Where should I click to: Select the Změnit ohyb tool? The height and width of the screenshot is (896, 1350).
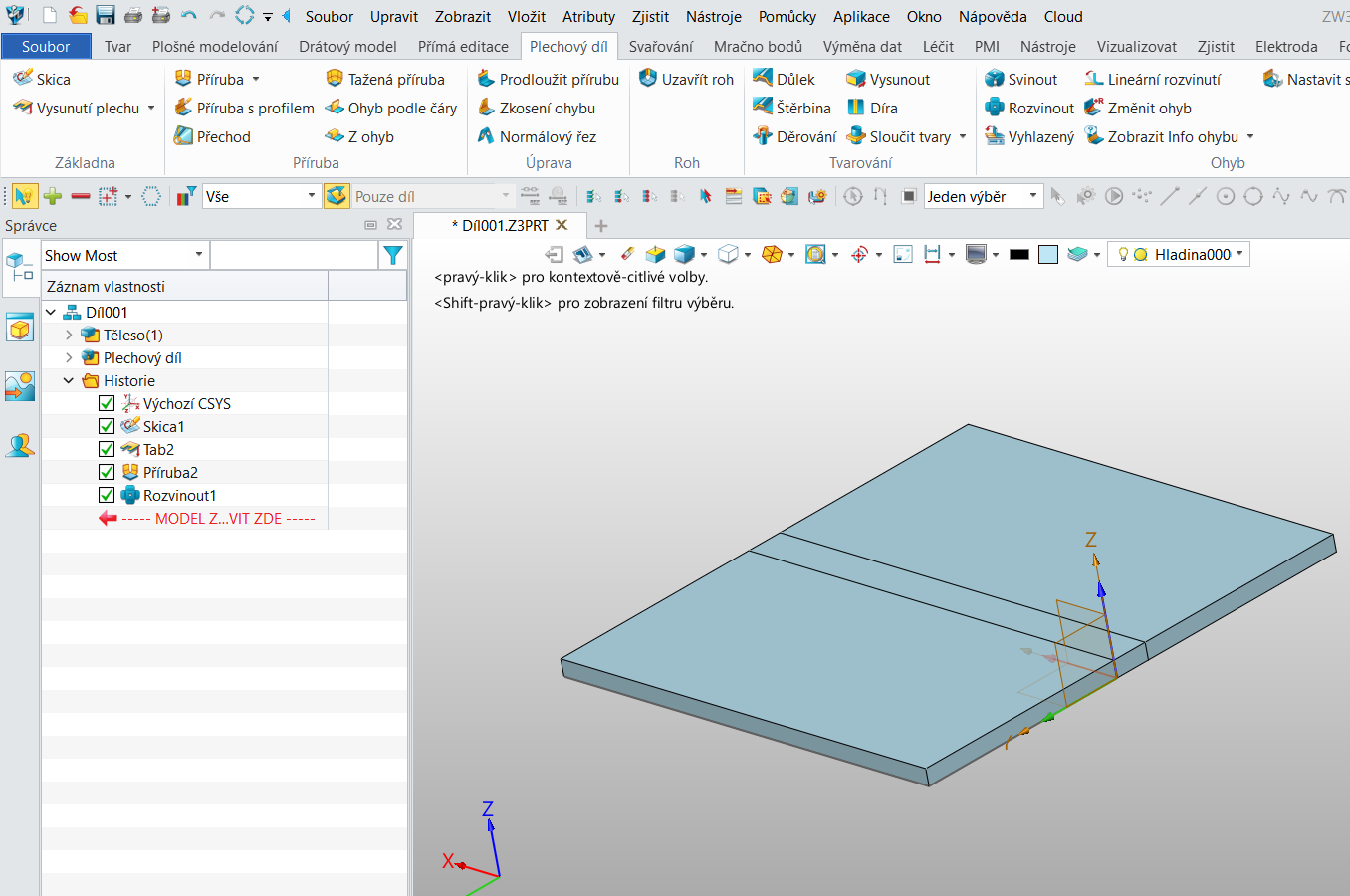pyautogui.click(x=1138, y=108)
